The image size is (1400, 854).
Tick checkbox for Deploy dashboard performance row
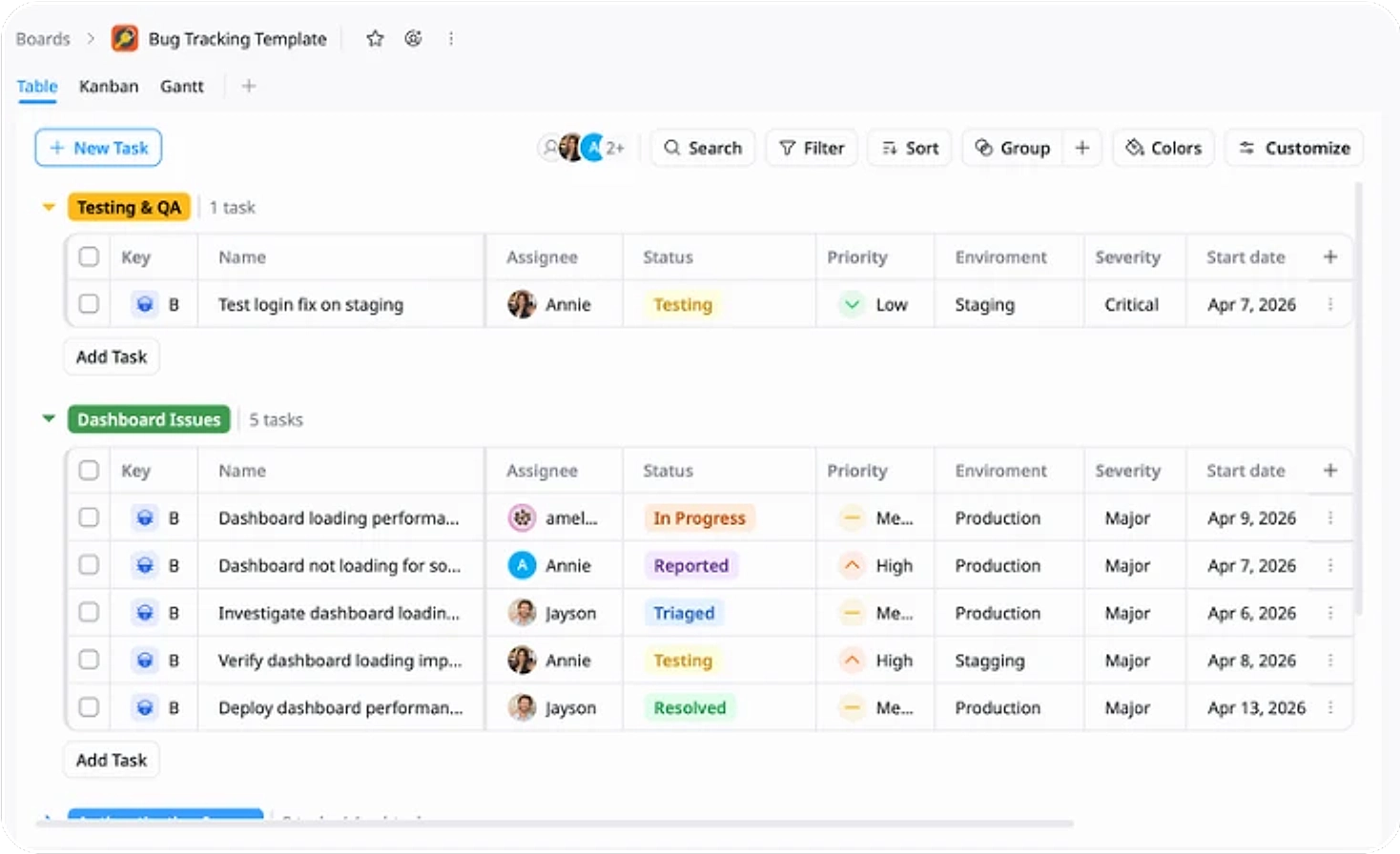click(89, 707)
